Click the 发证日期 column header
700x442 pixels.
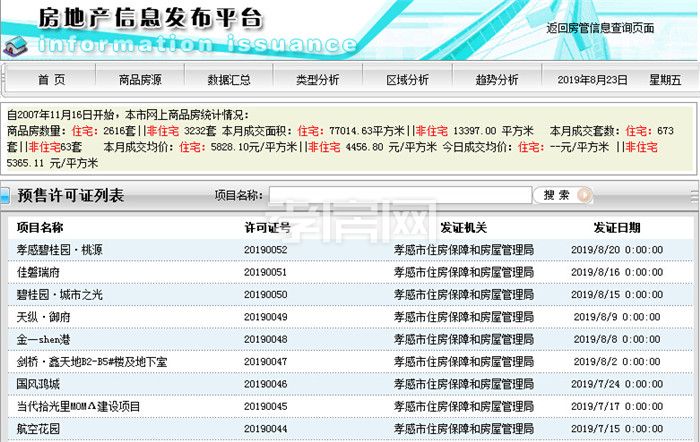pos(617,228)
